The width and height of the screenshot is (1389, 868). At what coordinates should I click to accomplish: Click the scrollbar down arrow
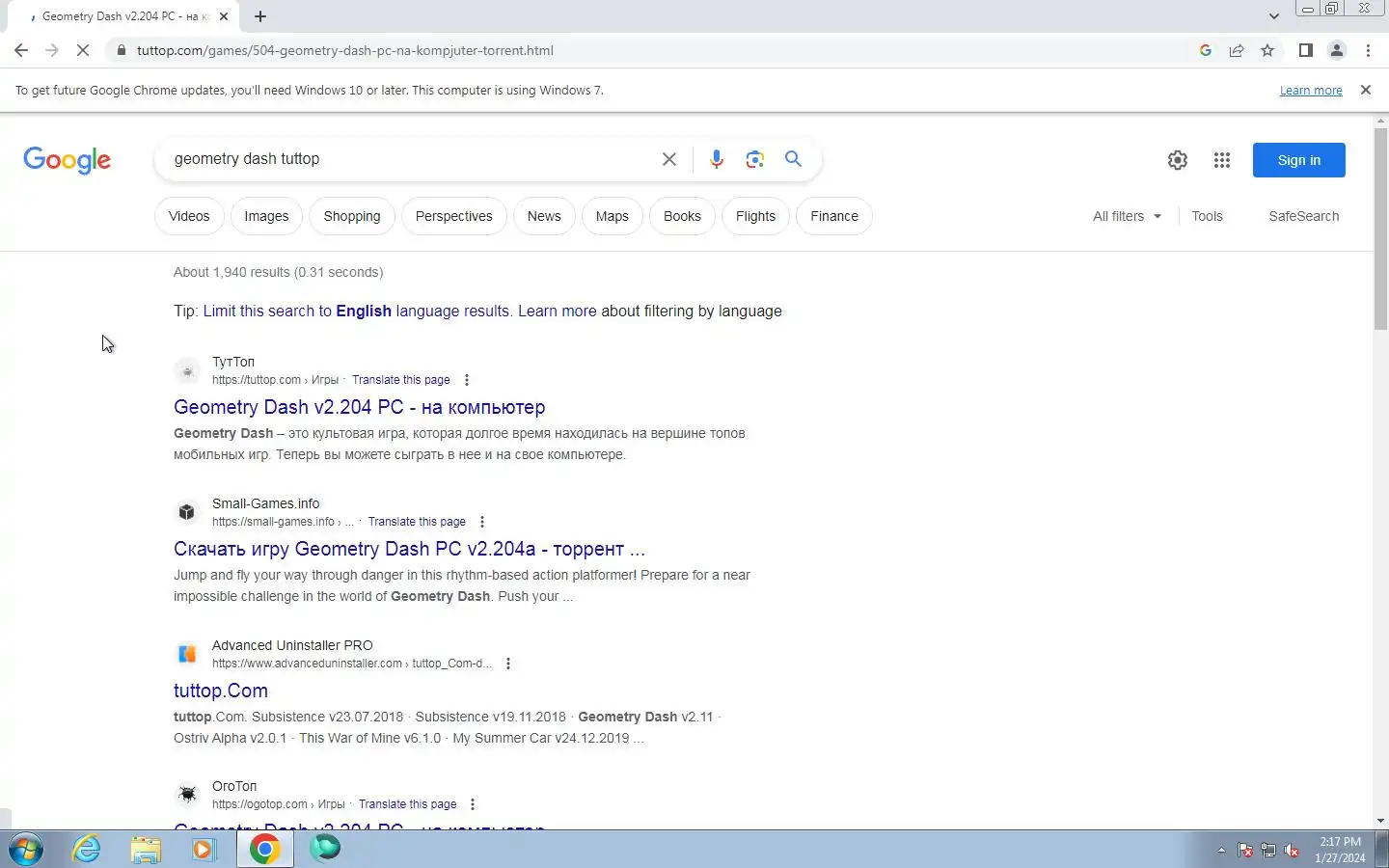coord(1380,821)
